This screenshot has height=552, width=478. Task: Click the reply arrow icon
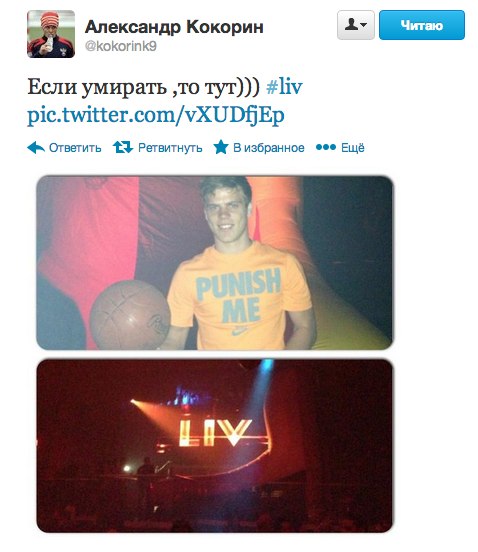tap(36, 148)
